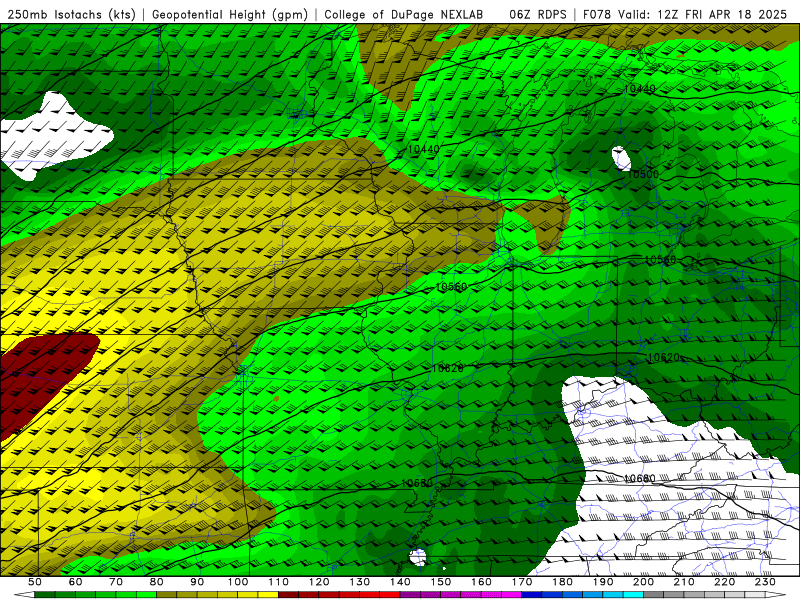Click the '210' value on the color scale
This screenshot has height=600, width=800.
coord(684,582)
